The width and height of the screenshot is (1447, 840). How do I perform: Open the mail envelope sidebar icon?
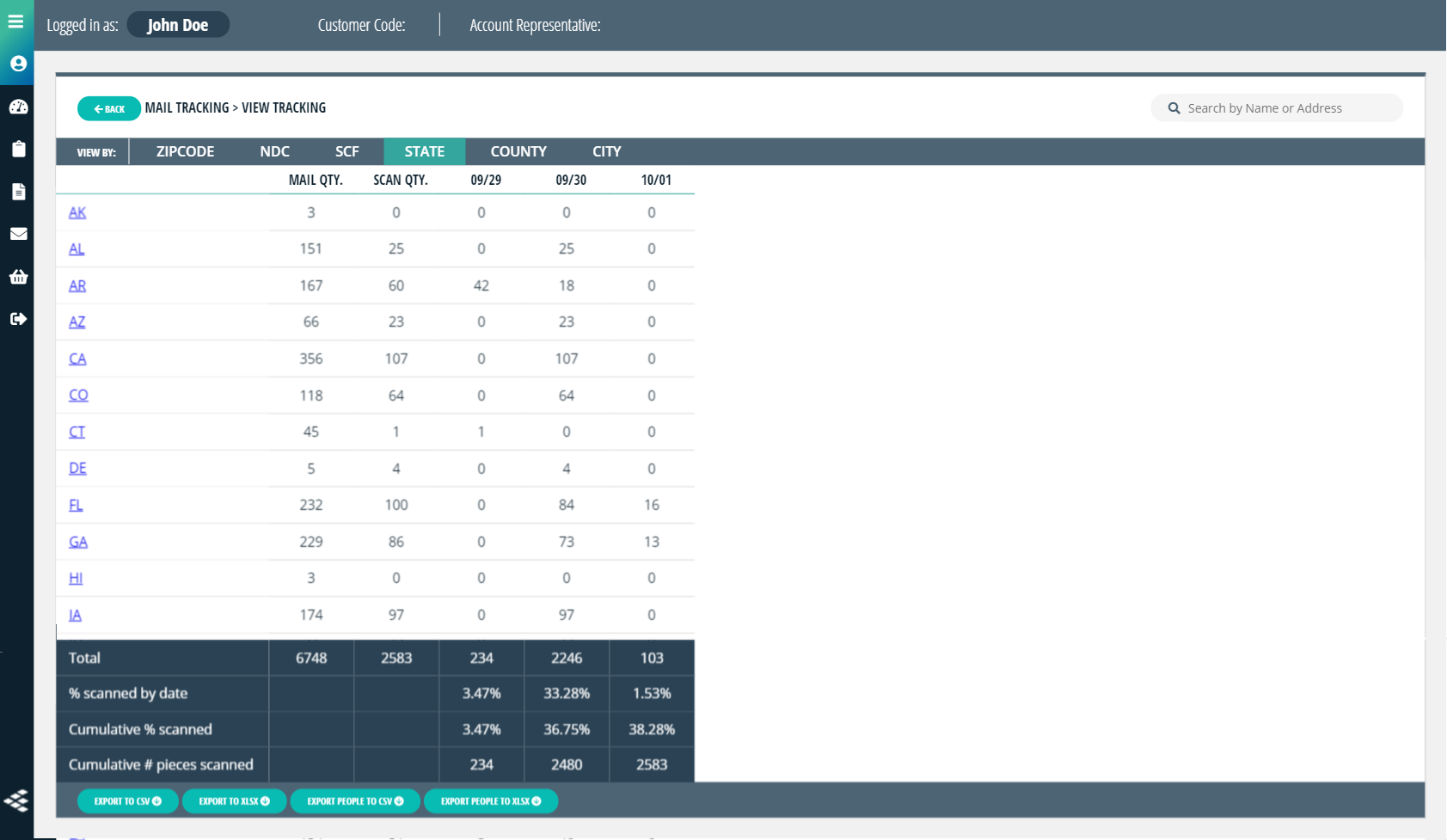click(18, 234)
